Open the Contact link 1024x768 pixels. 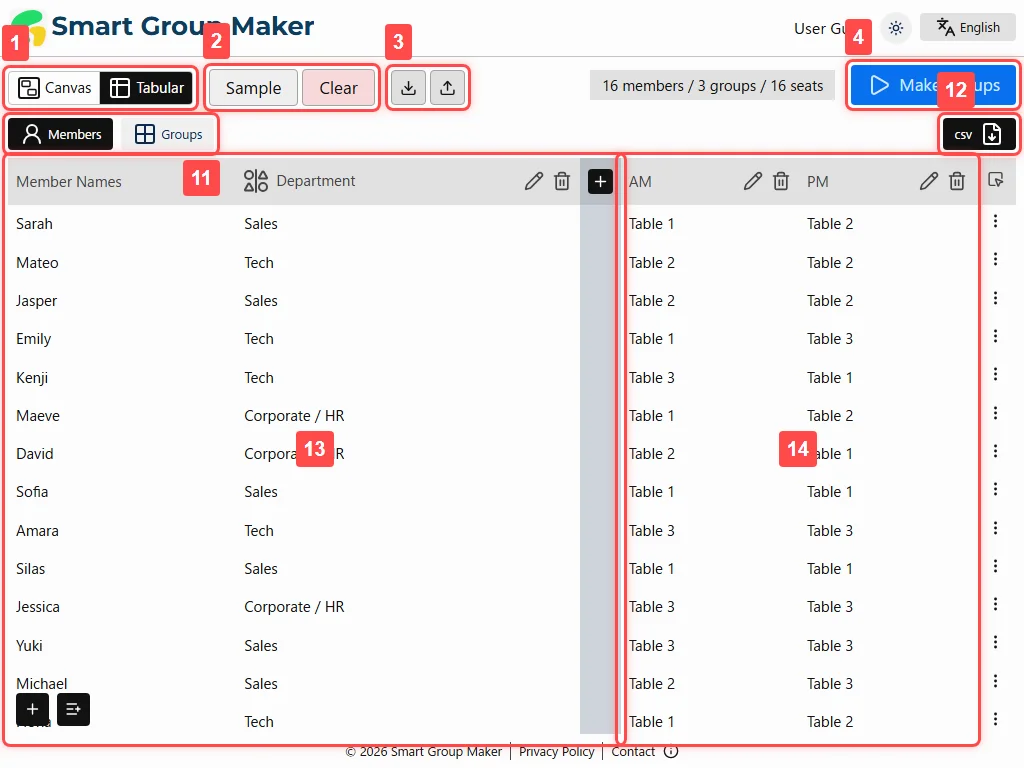point(633,752)
